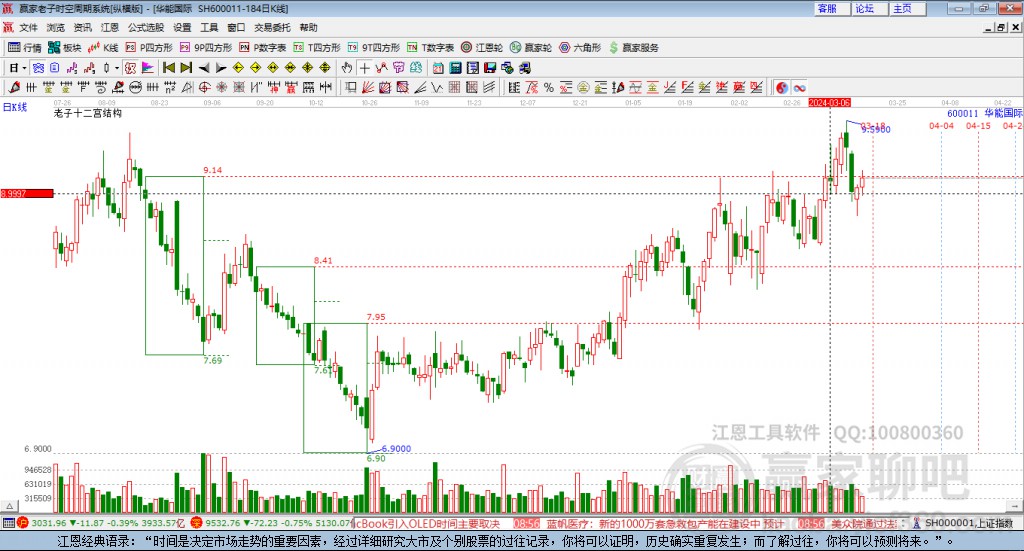Switch to K线 candlestick chart

click(x=103, y=48)
